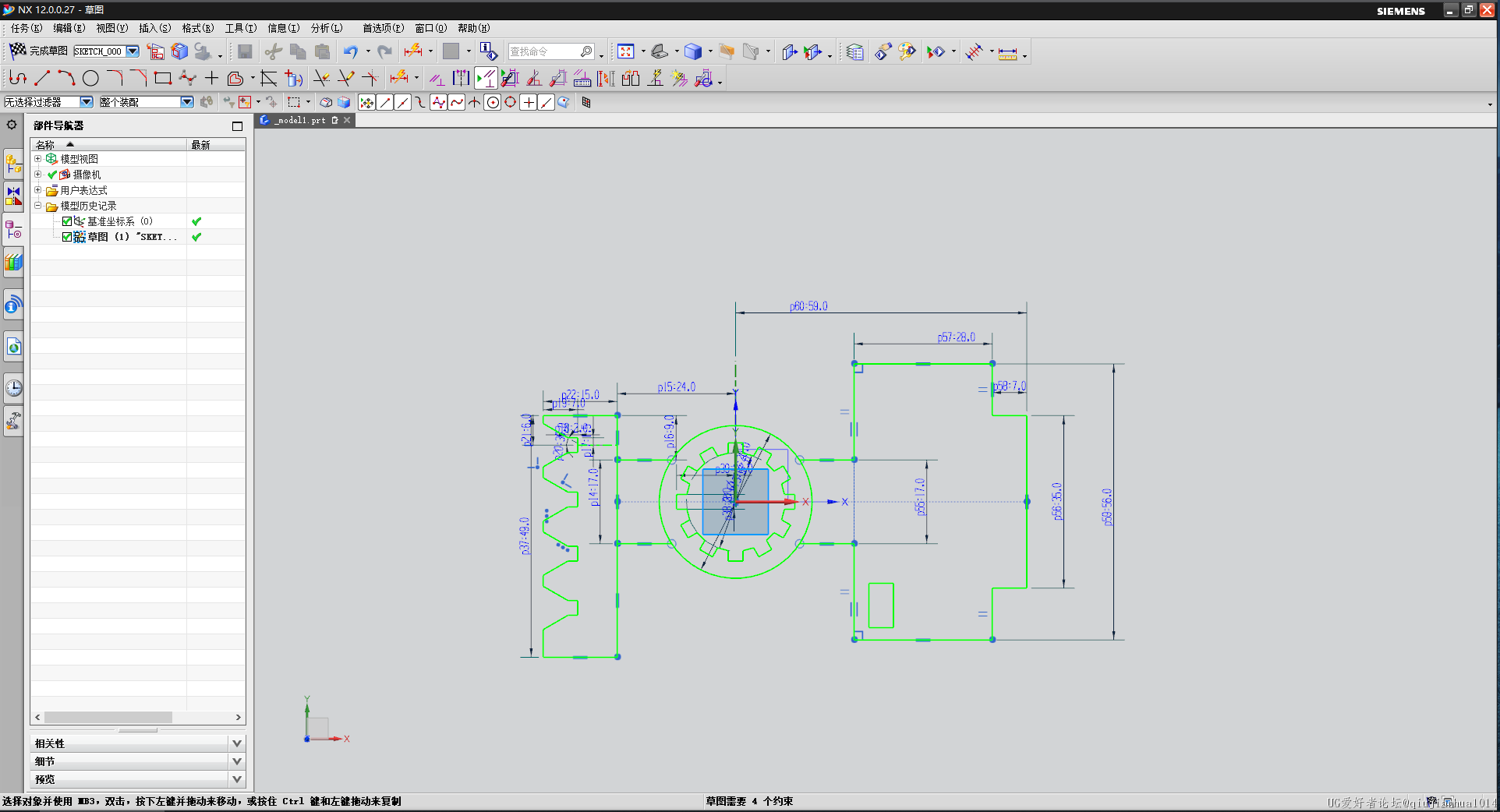The image size is (1500, 812).
Task: Expand the Preview panel chevron
Action: tap(237, 779)
